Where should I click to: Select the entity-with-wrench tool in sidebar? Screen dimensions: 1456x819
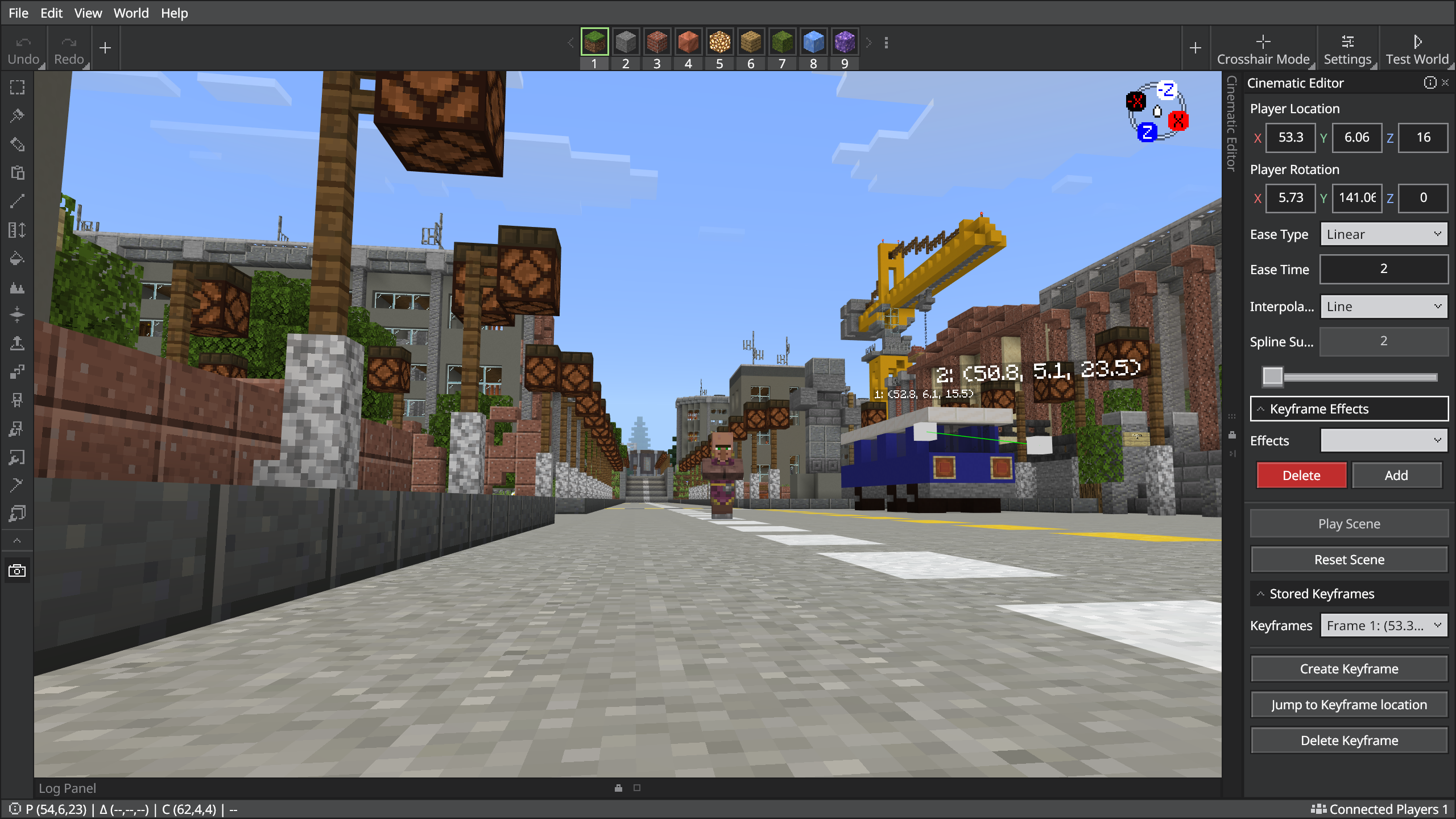[x=17, y=428]
